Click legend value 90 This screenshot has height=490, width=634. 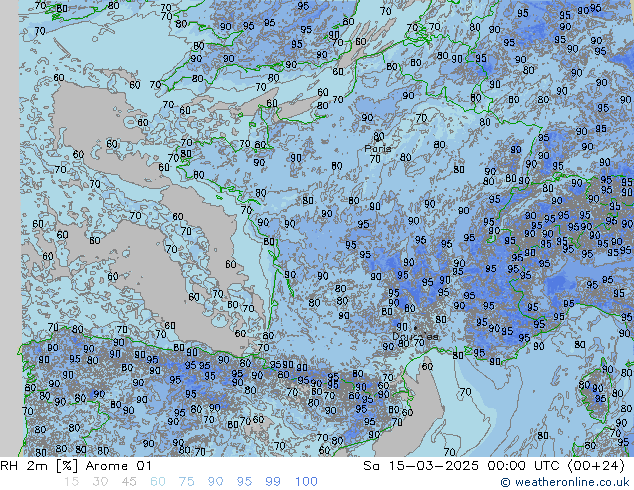(x=215, y=482)
